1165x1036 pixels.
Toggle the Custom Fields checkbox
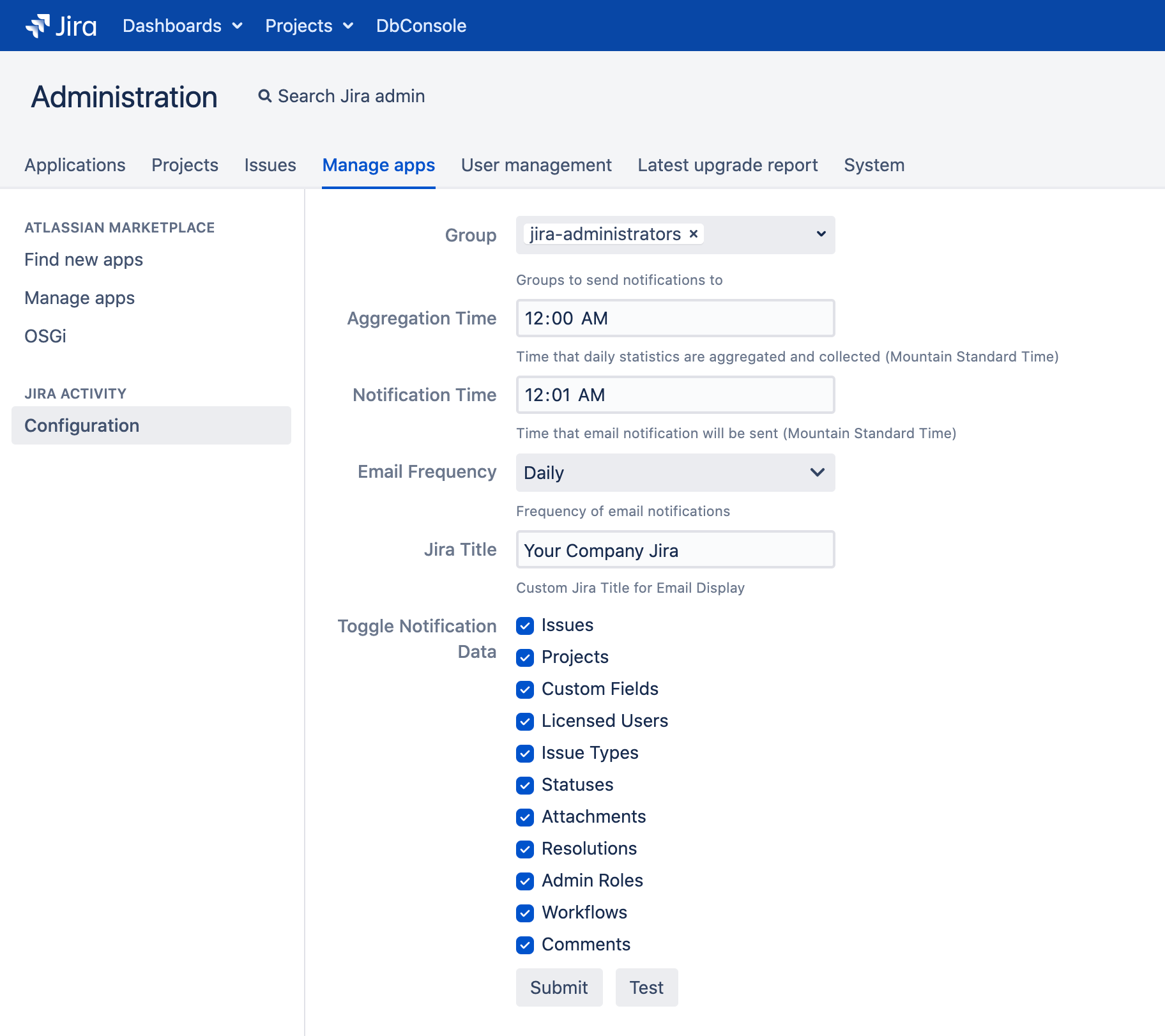click(x=525, y=690)
